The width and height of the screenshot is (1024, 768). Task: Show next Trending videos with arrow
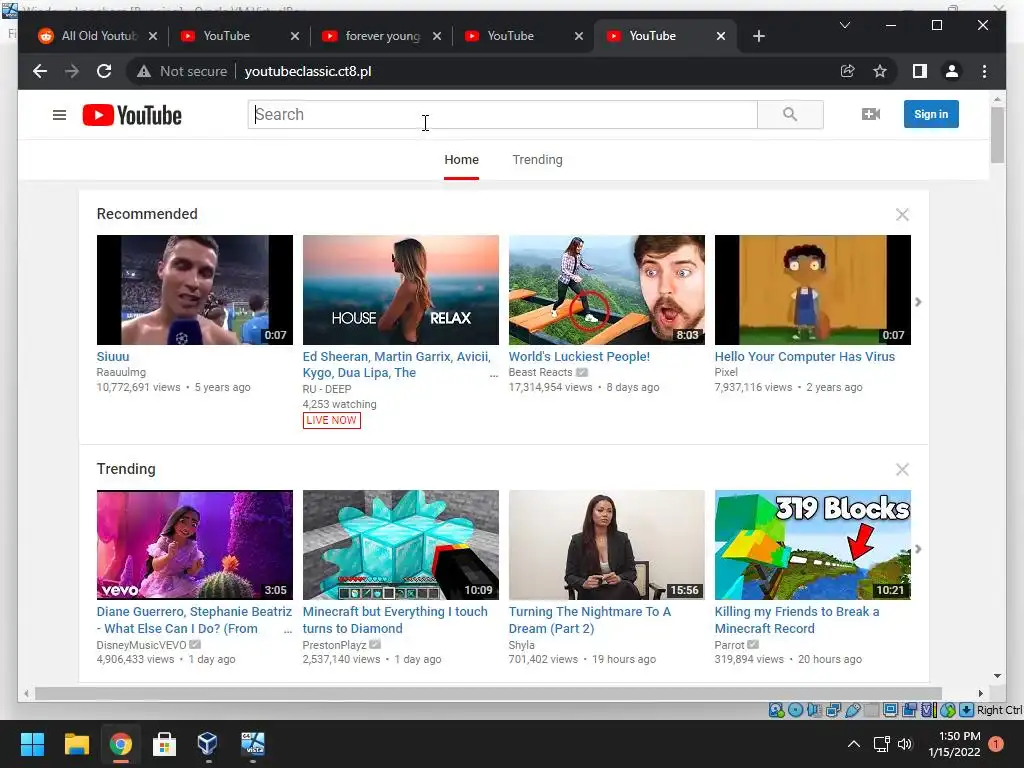coord(918,549)
